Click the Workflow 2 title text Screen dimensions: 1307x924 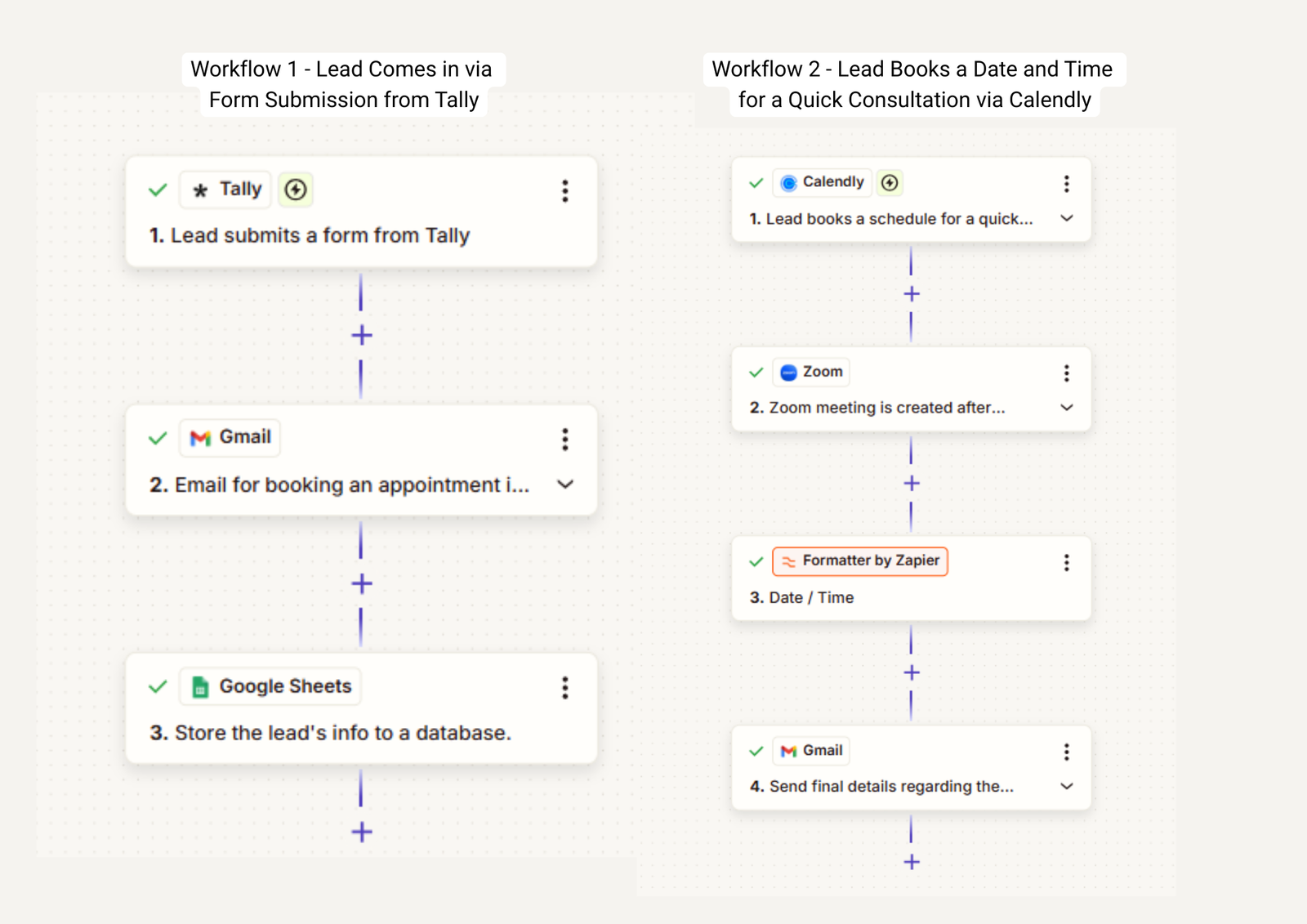click(913, 84)
